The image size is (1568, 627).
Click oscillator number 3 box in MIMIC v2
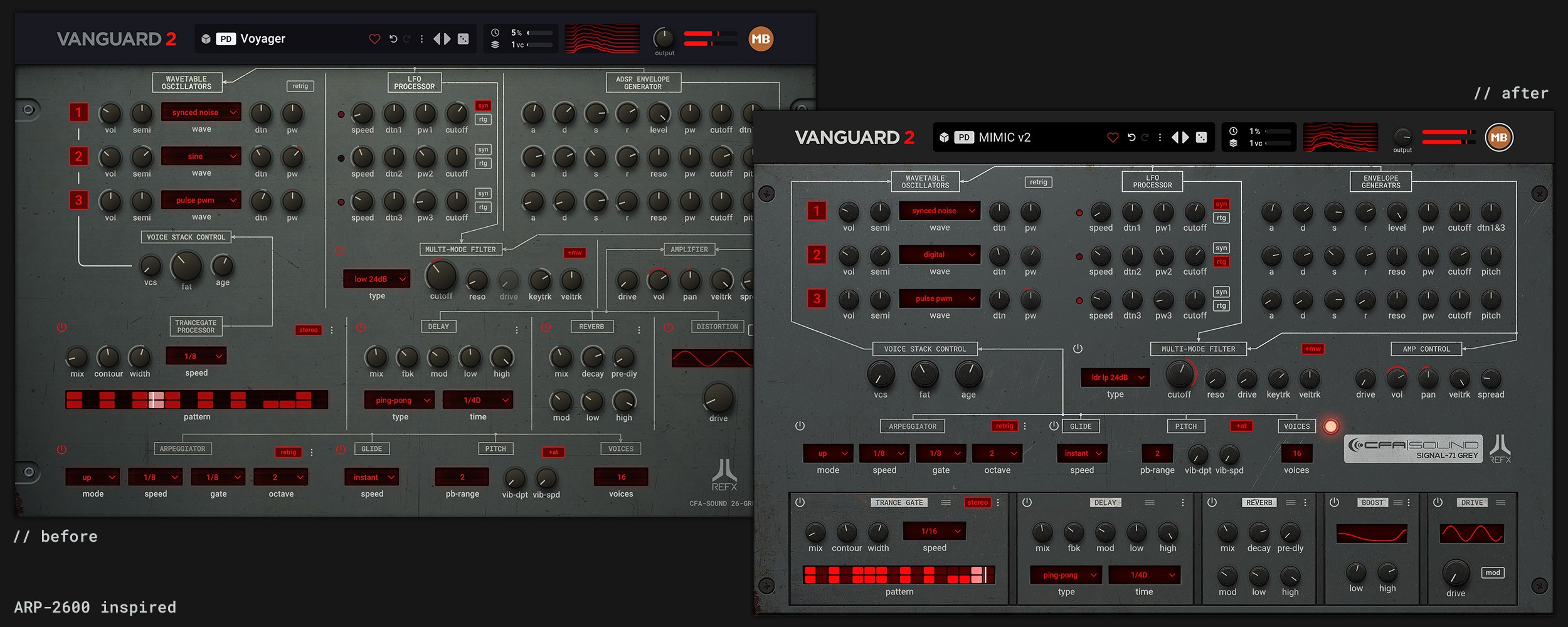click(x=817, y=298)
